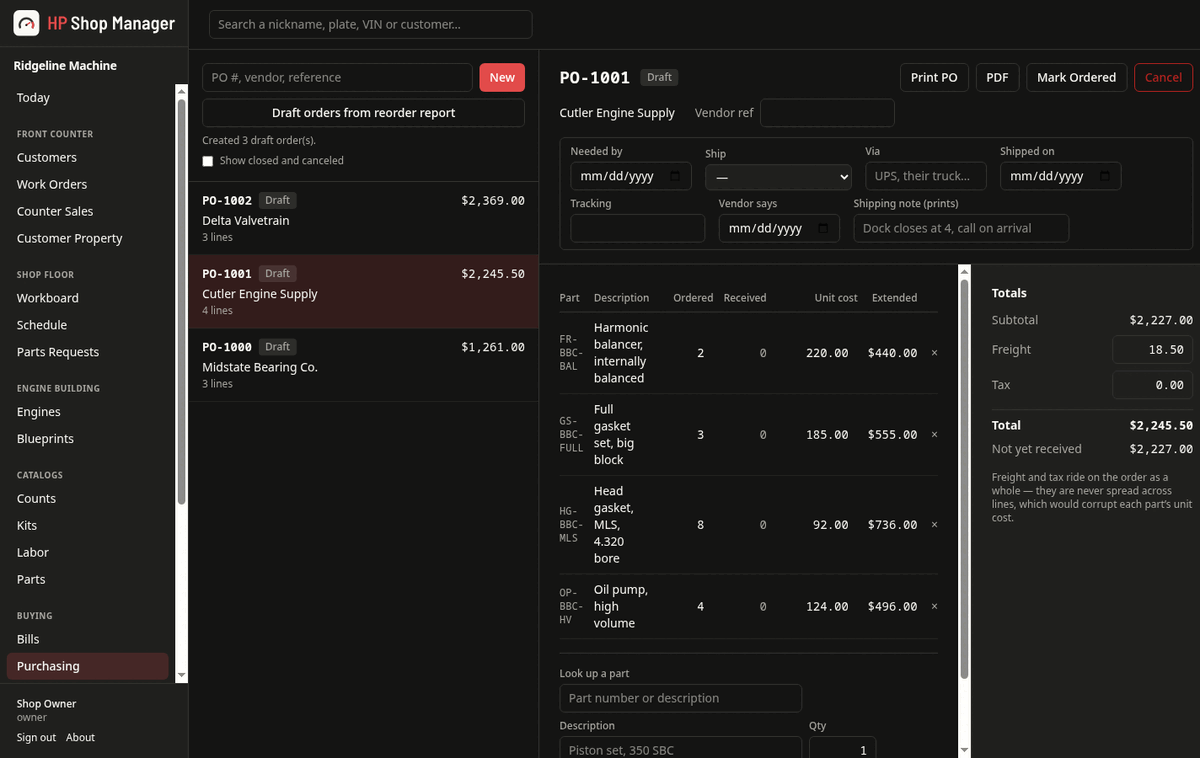Screen dimensions: 1200x758
Task: Click the Vendor ref input
Action: click(827, 113)
